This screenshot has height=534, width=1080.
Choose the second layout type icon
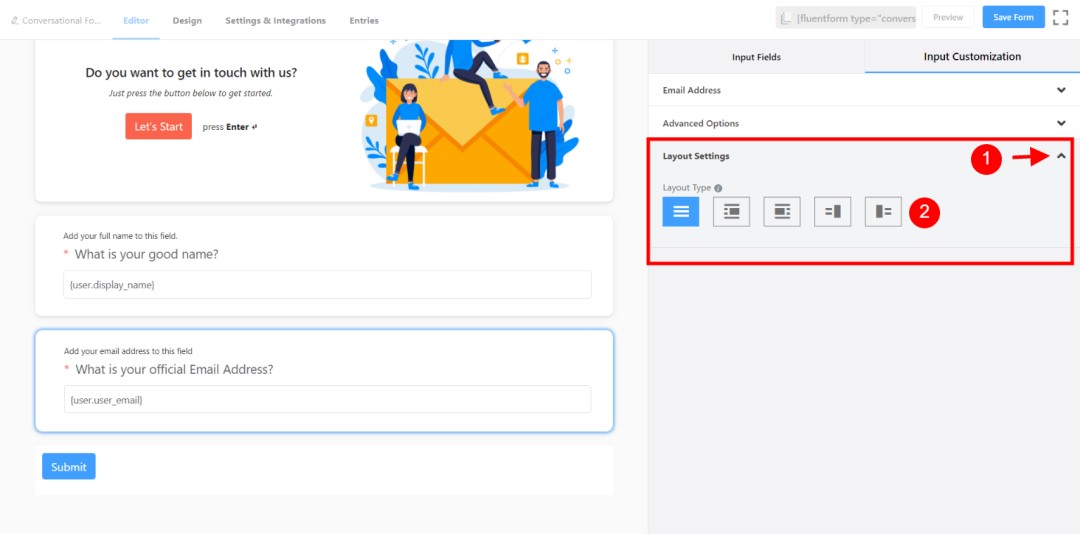(731, 212)
